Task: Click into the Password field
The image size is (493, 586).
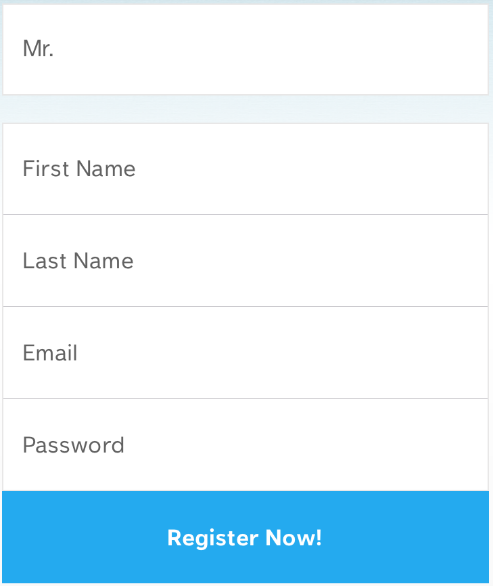Action: [246, 445]
